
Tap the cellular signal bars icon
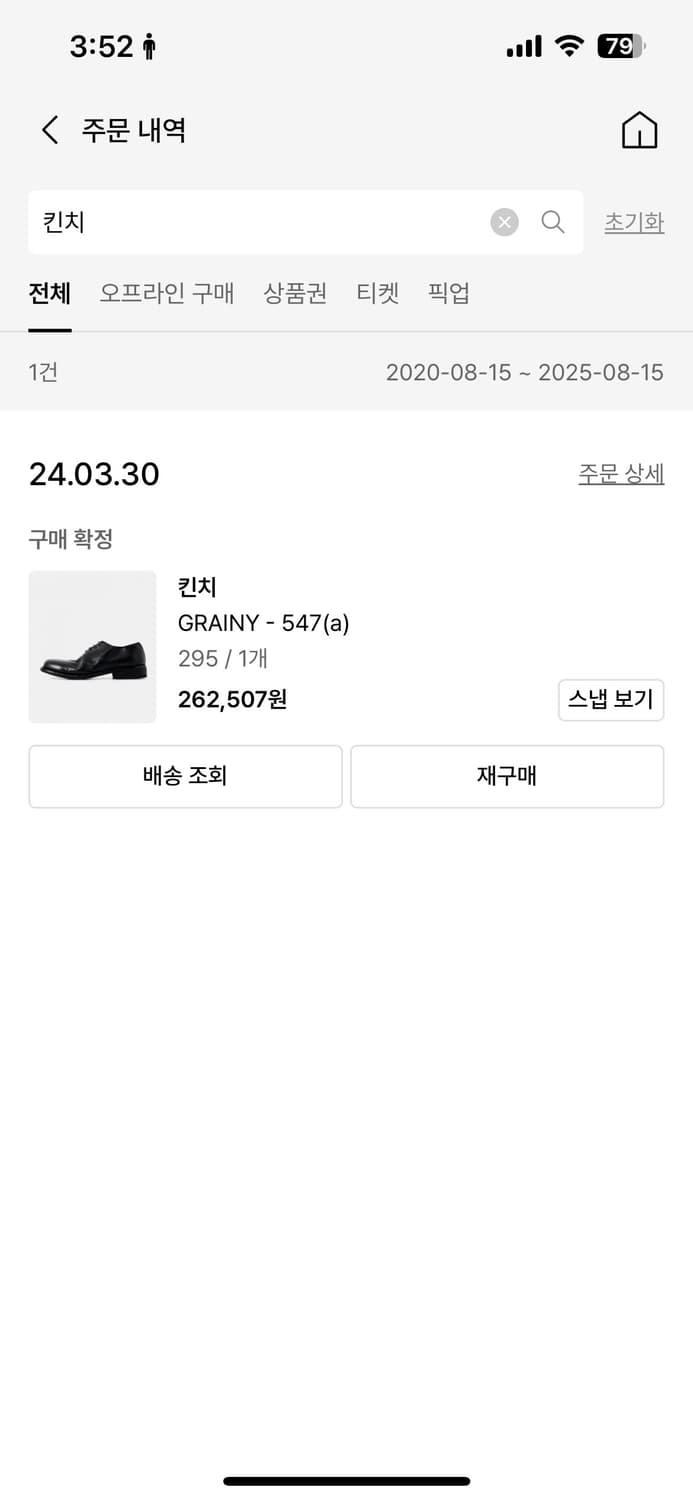524,46
